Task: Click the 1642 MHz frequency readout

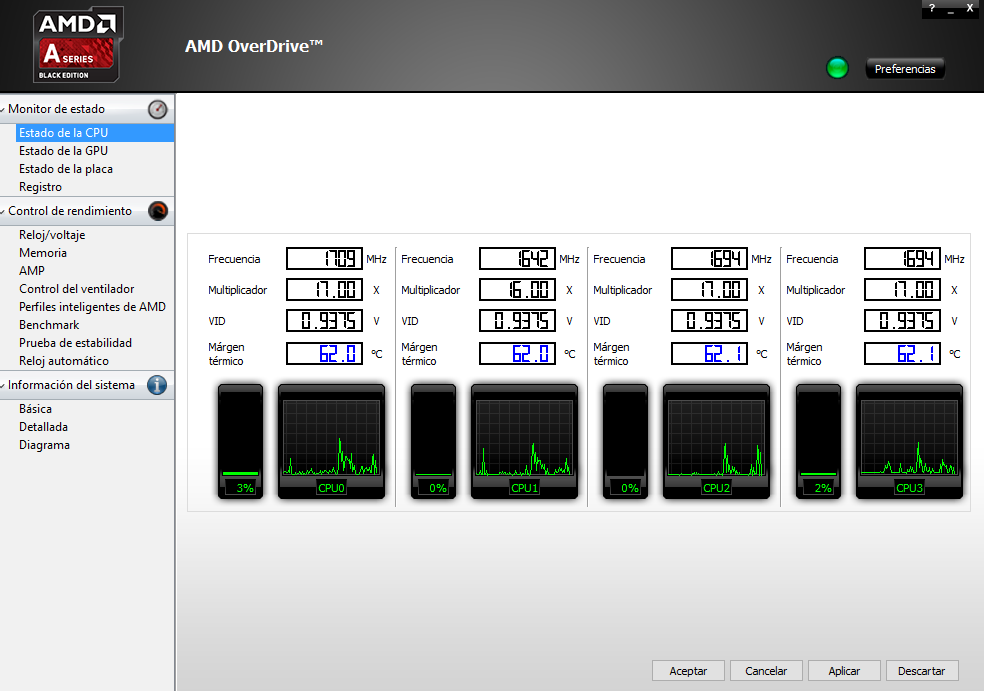Action: click(x=517, y=259)
